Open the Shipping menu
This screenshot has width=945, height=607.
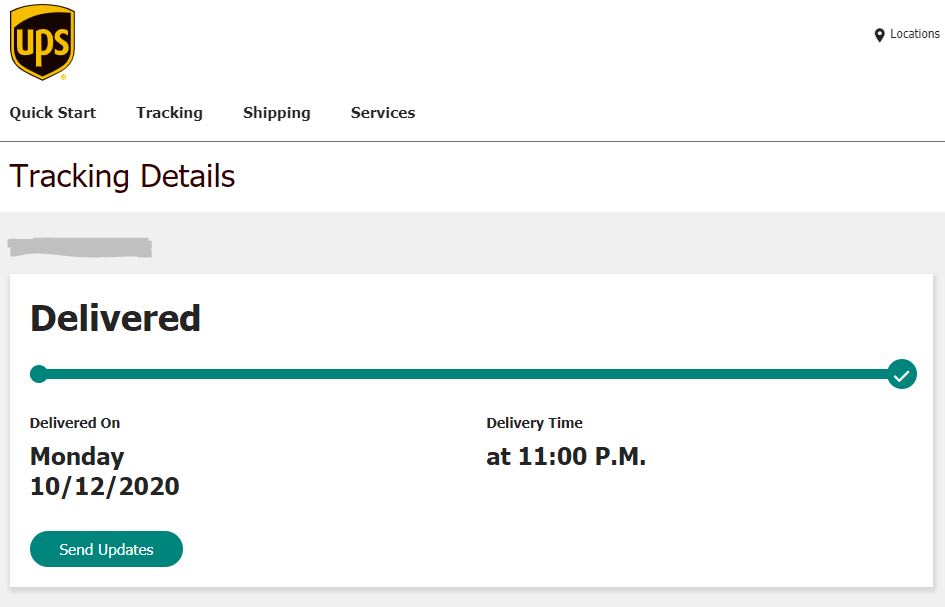(276, 113)
